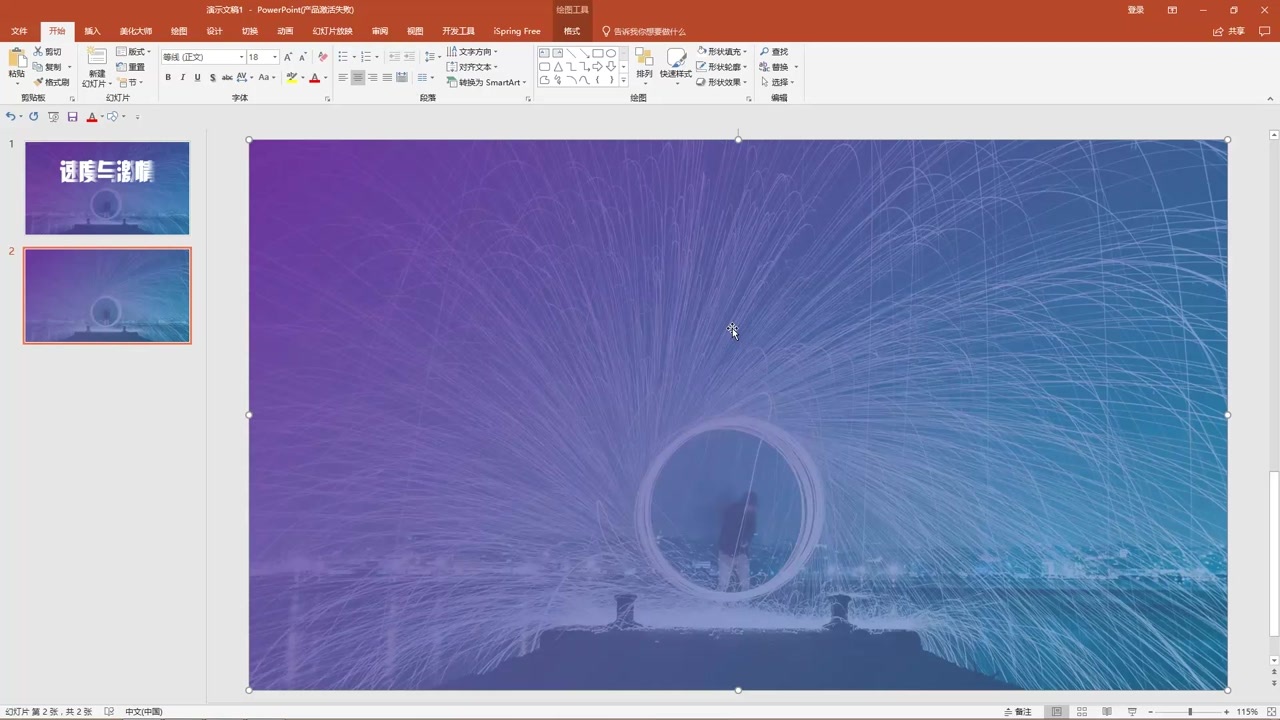Click Tell me what you want to do box
This screenshot has width=1280, height=720.
click(644, 31)
